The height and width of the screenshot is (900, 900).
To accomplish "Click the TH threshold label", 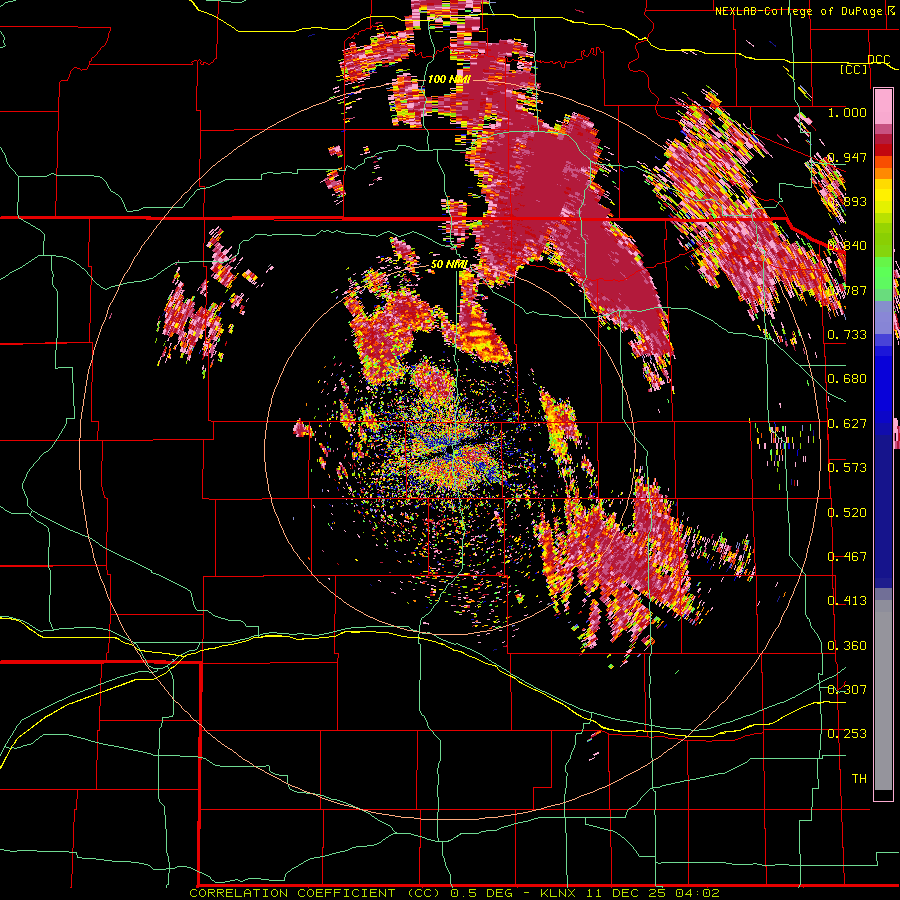I will 859,779.
